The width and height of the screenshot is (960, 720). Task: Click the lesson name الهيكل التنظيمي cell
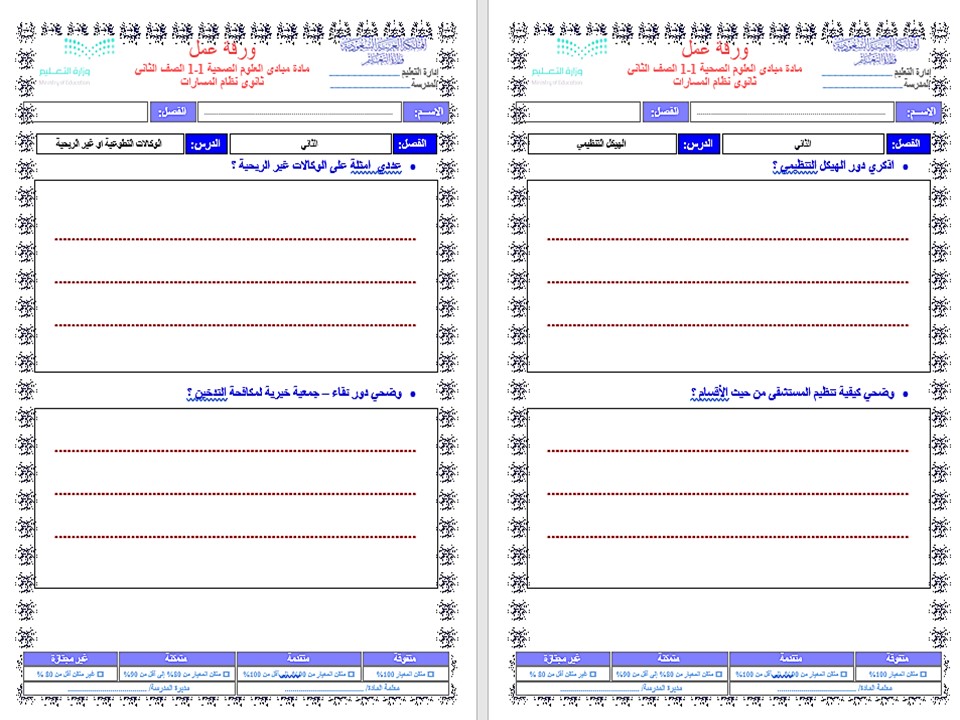point(602,144)
